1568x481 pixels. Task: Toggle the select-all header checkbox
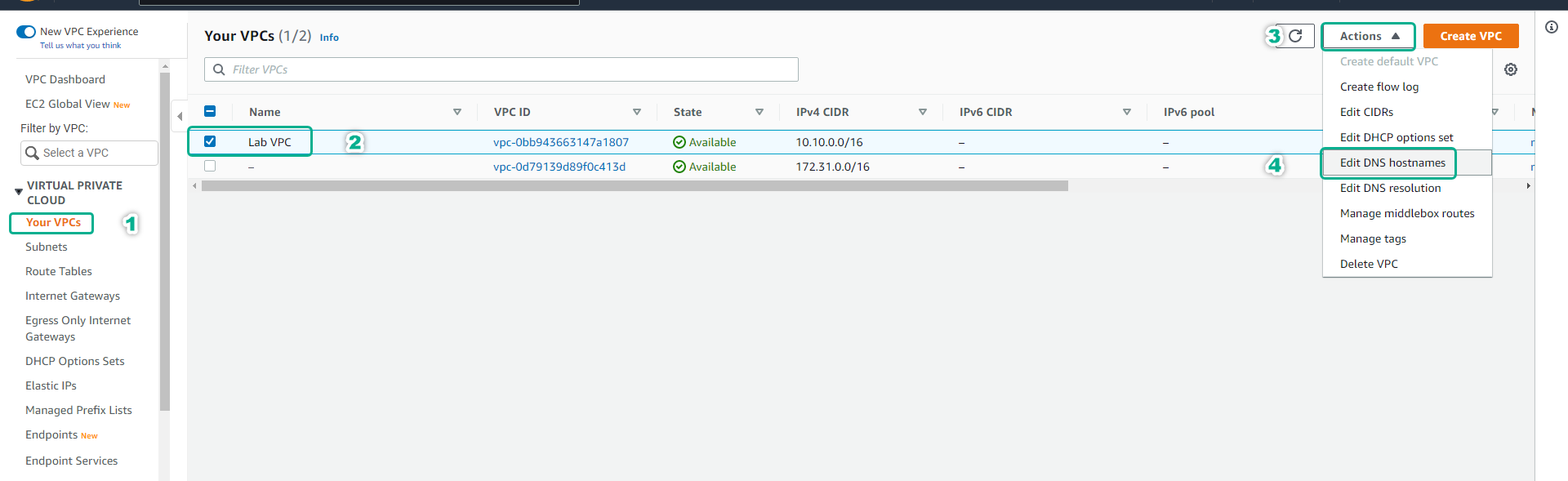[210, 111]
